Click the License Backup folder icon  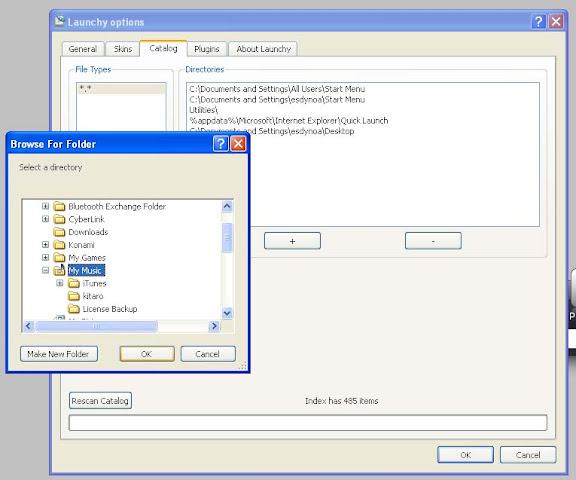point(74,309)
